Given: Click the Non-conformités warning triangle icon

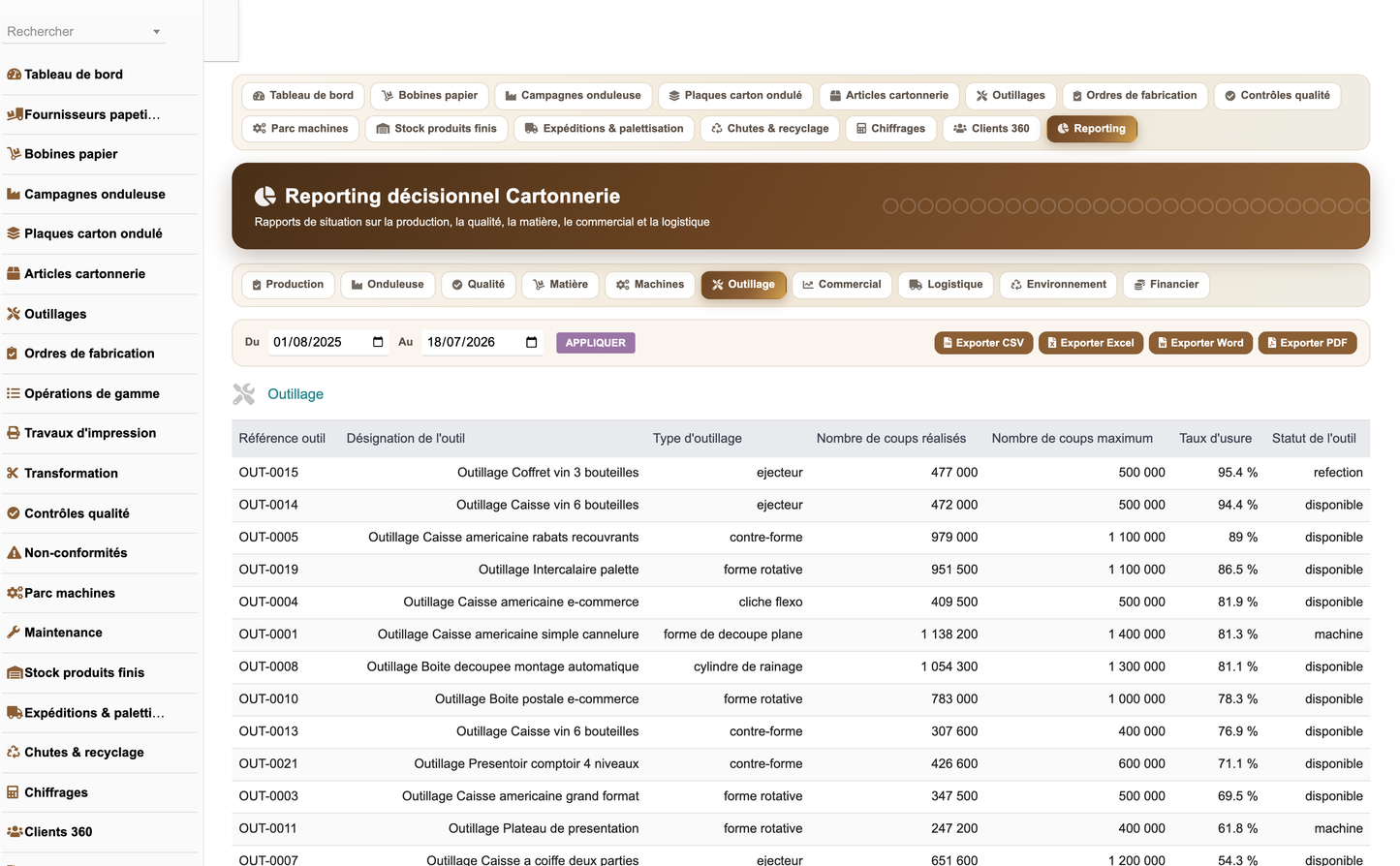Looking at the screenshot, I should click(14, 553).
